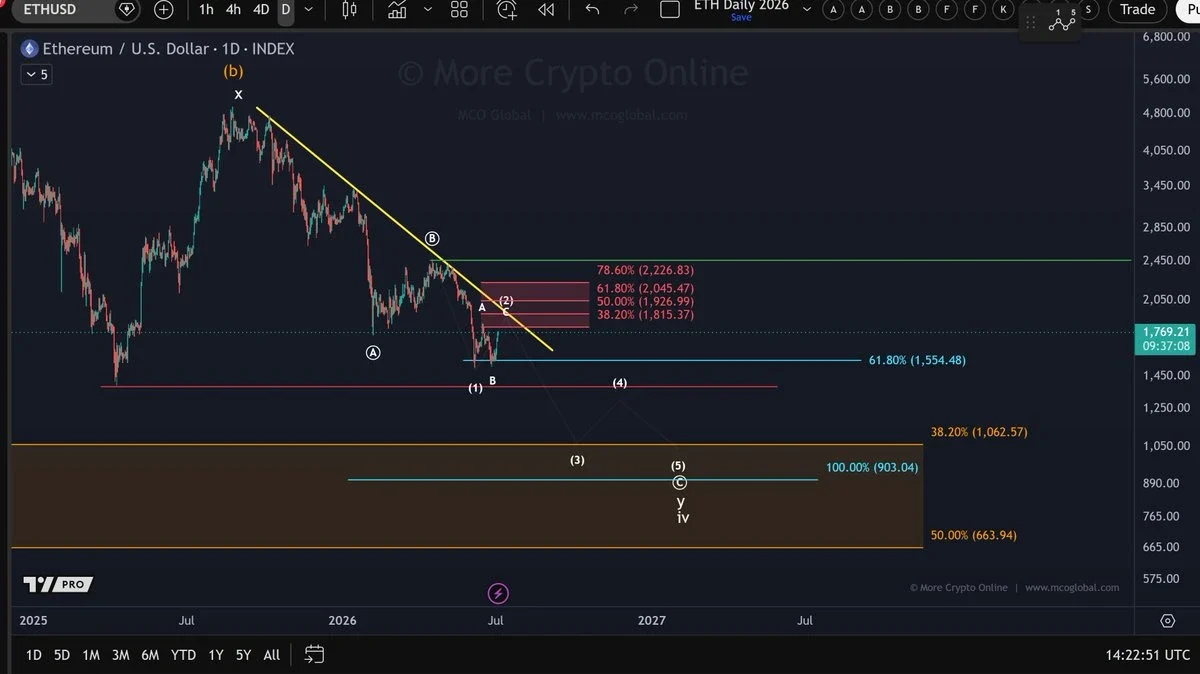
Task: Open the layout setup square icon
Action: click(x=670, y=10)
